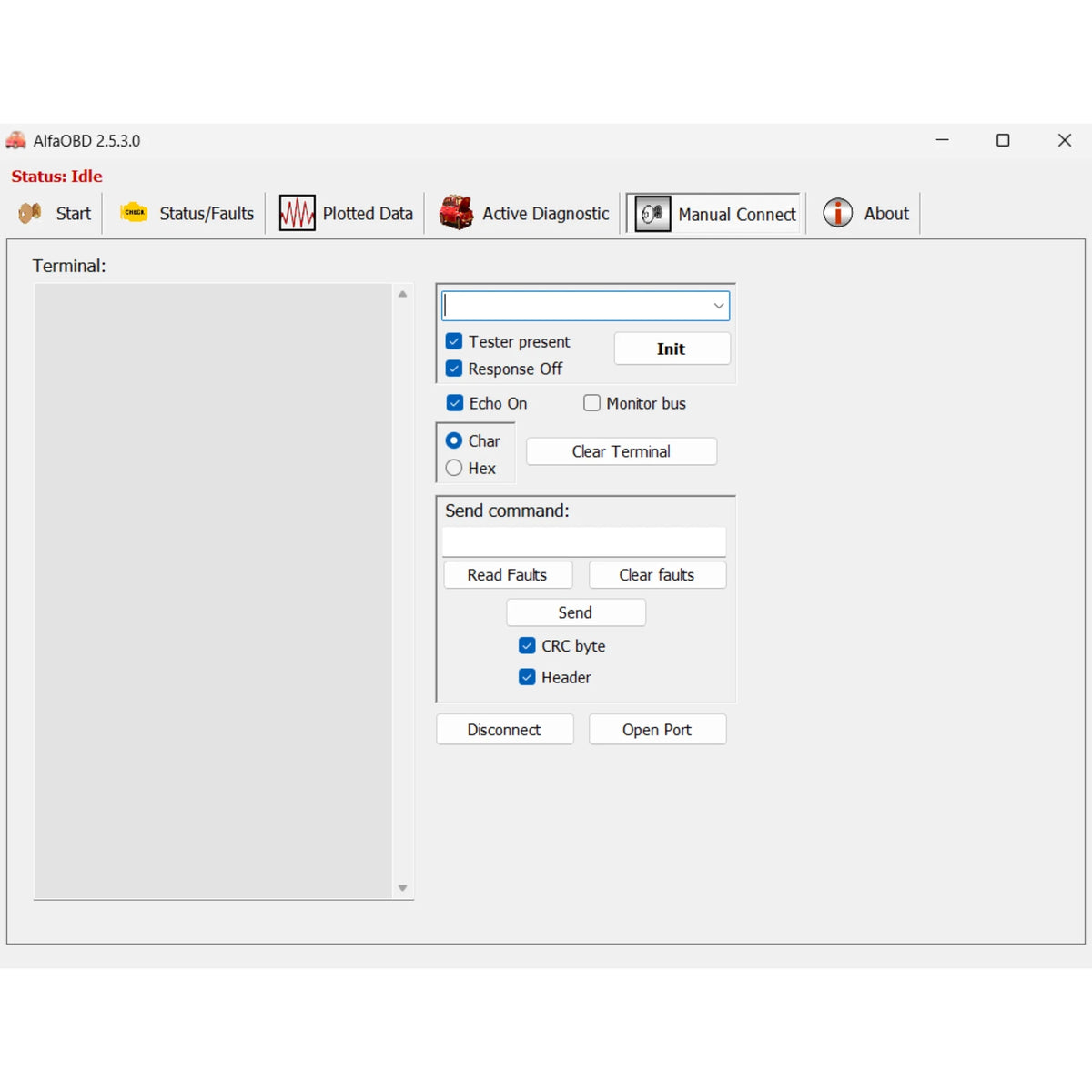Select the Hex radio button

coord(454,468)
